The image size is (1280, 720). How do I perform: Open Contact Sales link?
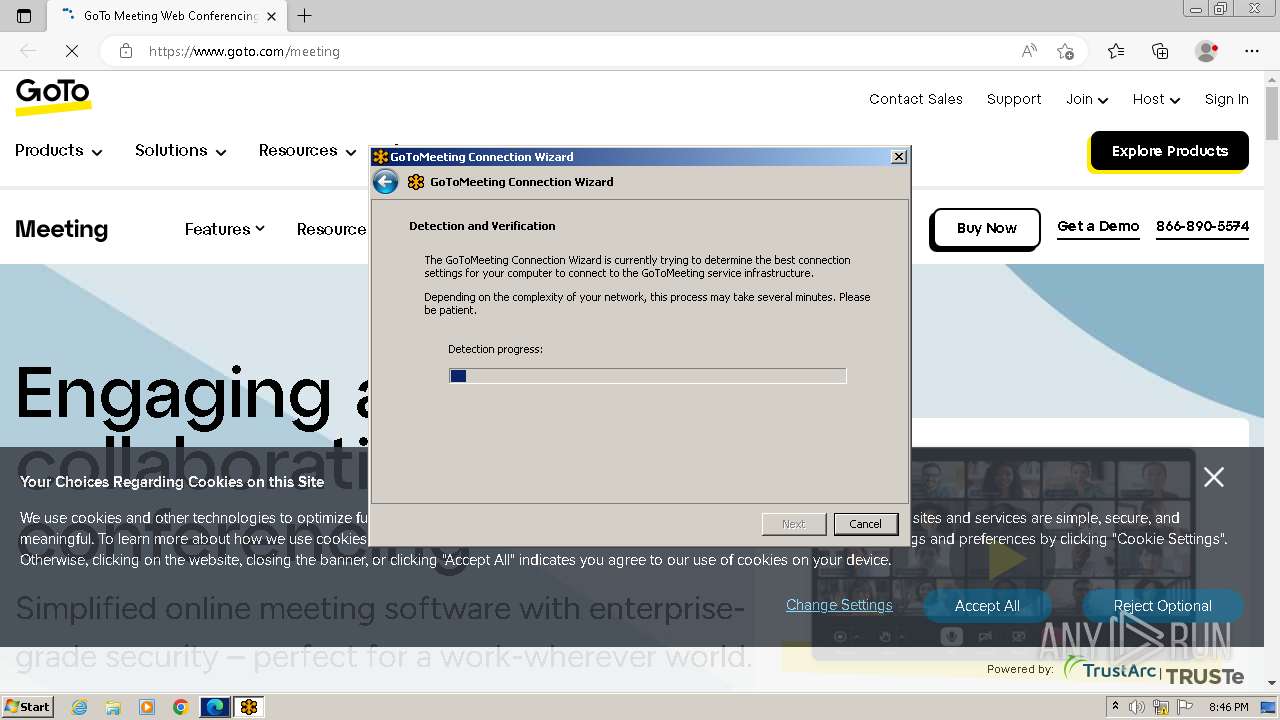point(916,99)
